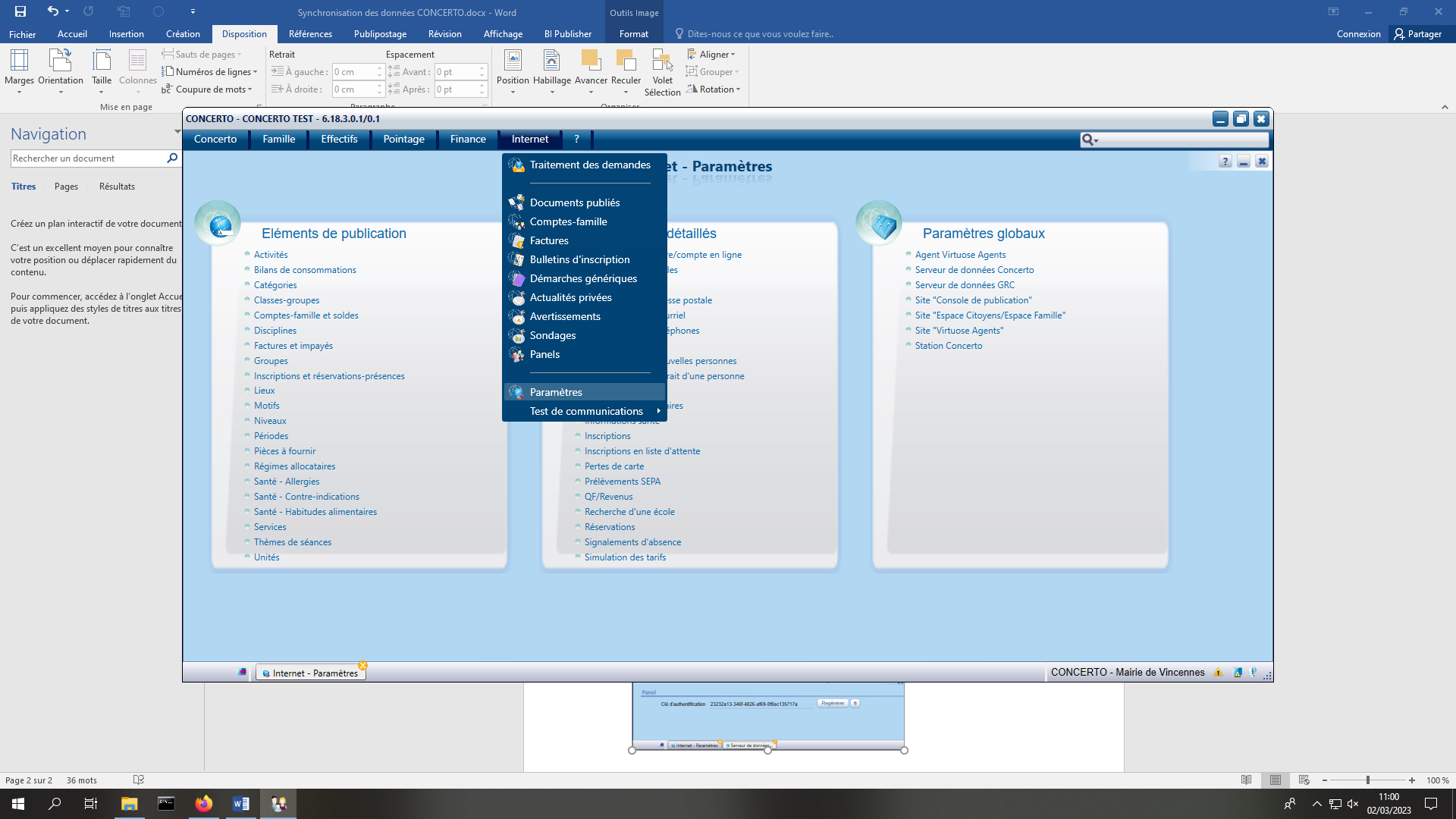Click the Factures menu icon
Viewport: 1456px width, 819px height.
point(516,240)
